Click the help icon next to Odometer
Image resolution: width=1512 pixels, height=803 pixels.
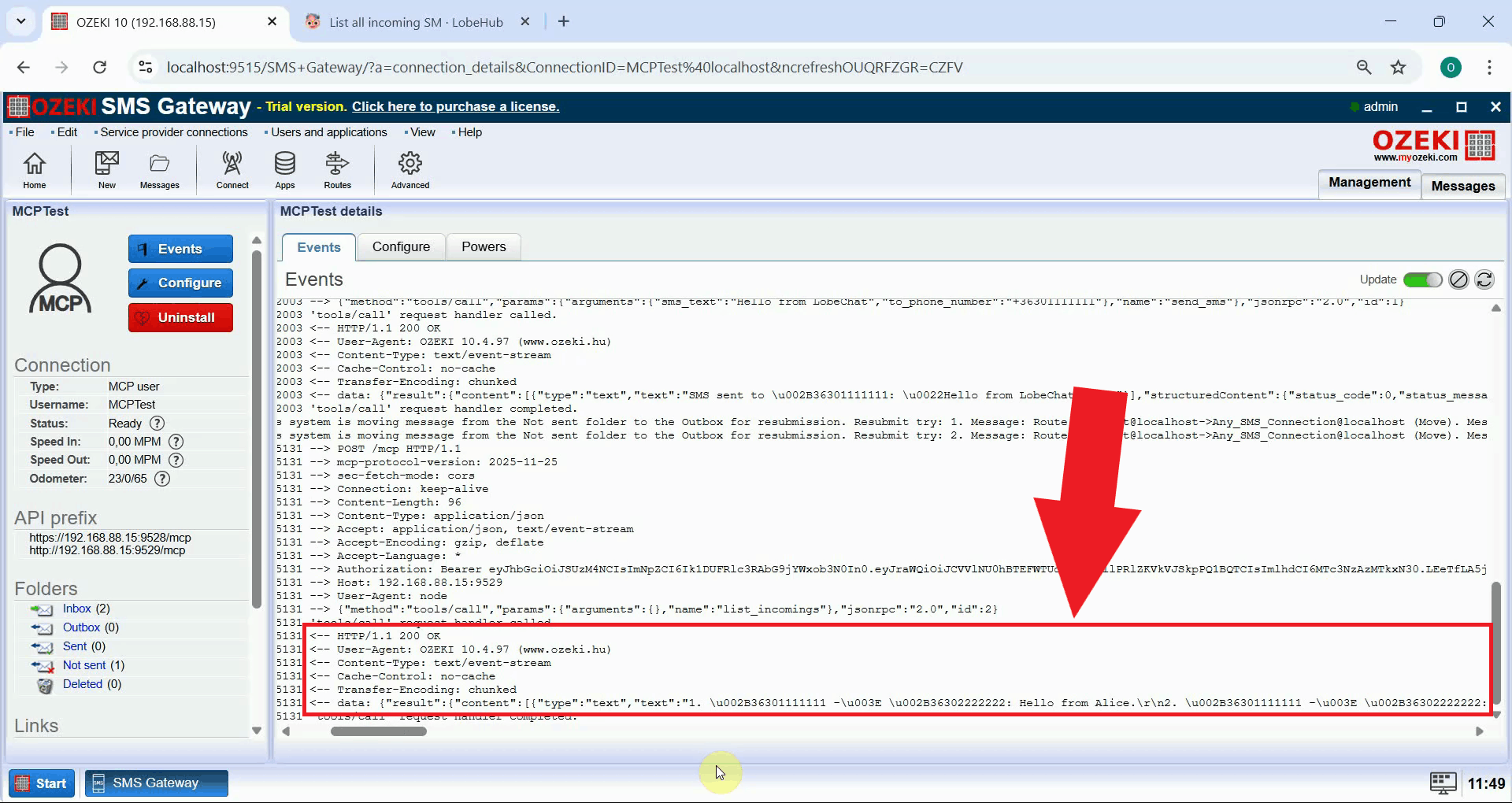tap(162, 479)
